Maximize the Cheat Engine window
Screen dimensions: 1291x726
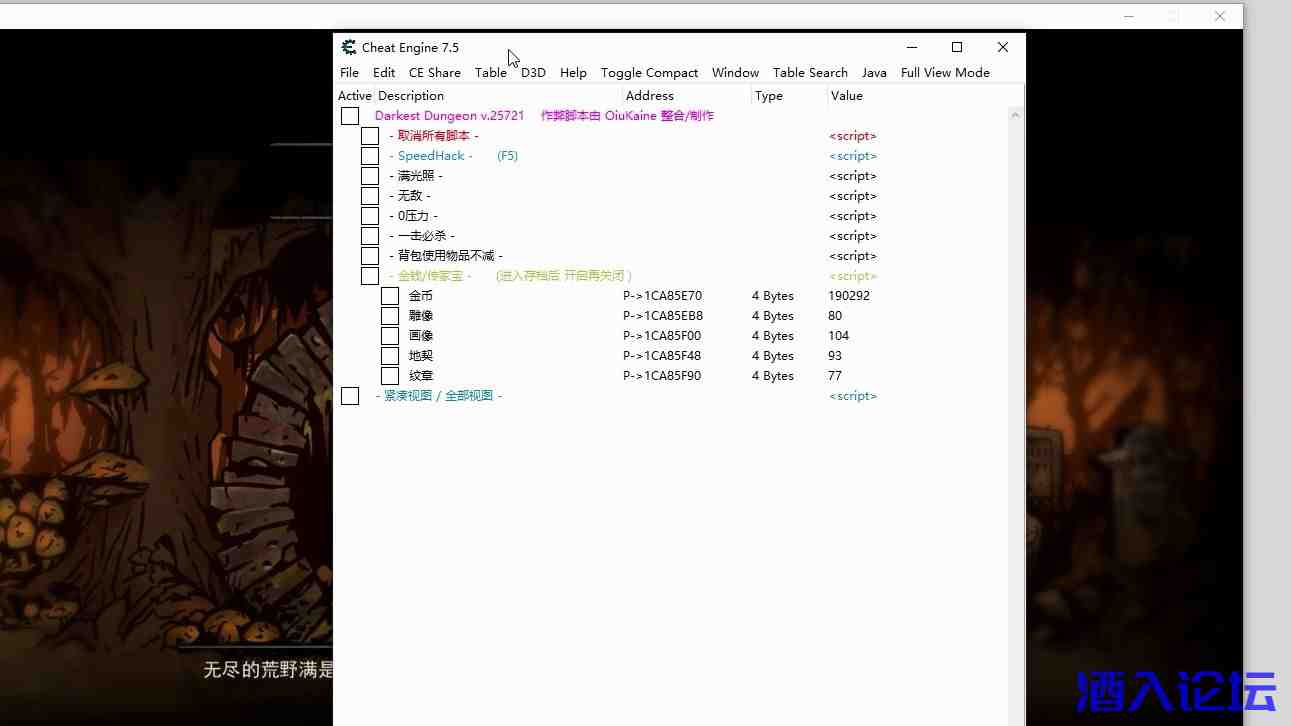point(957,47)
